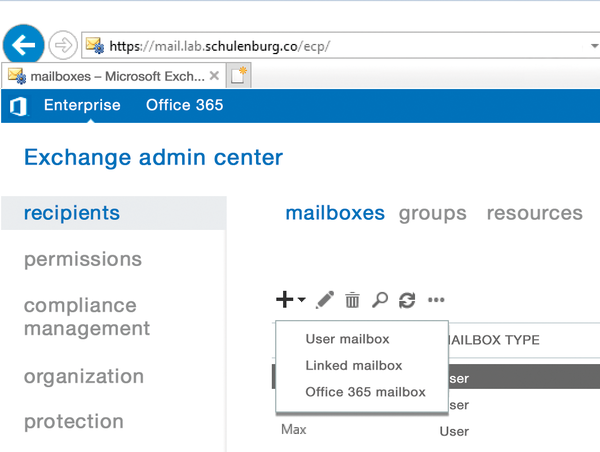Select Linked mailbox from the menu

click(x=354, y=366)
